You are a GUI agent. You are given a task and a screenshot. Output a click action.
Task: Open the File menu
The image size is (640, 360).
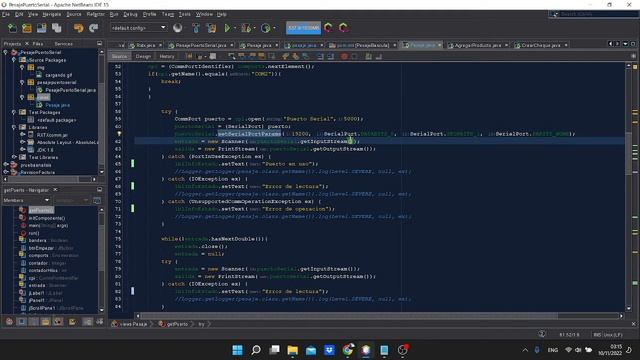[x=6, y=14]
